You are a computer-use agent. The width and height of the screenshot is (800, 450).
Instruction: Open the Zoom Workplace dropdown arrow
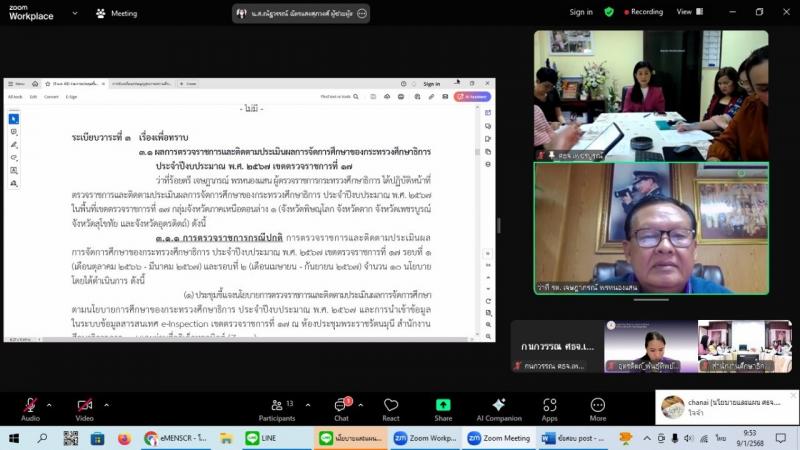[75, 13]
